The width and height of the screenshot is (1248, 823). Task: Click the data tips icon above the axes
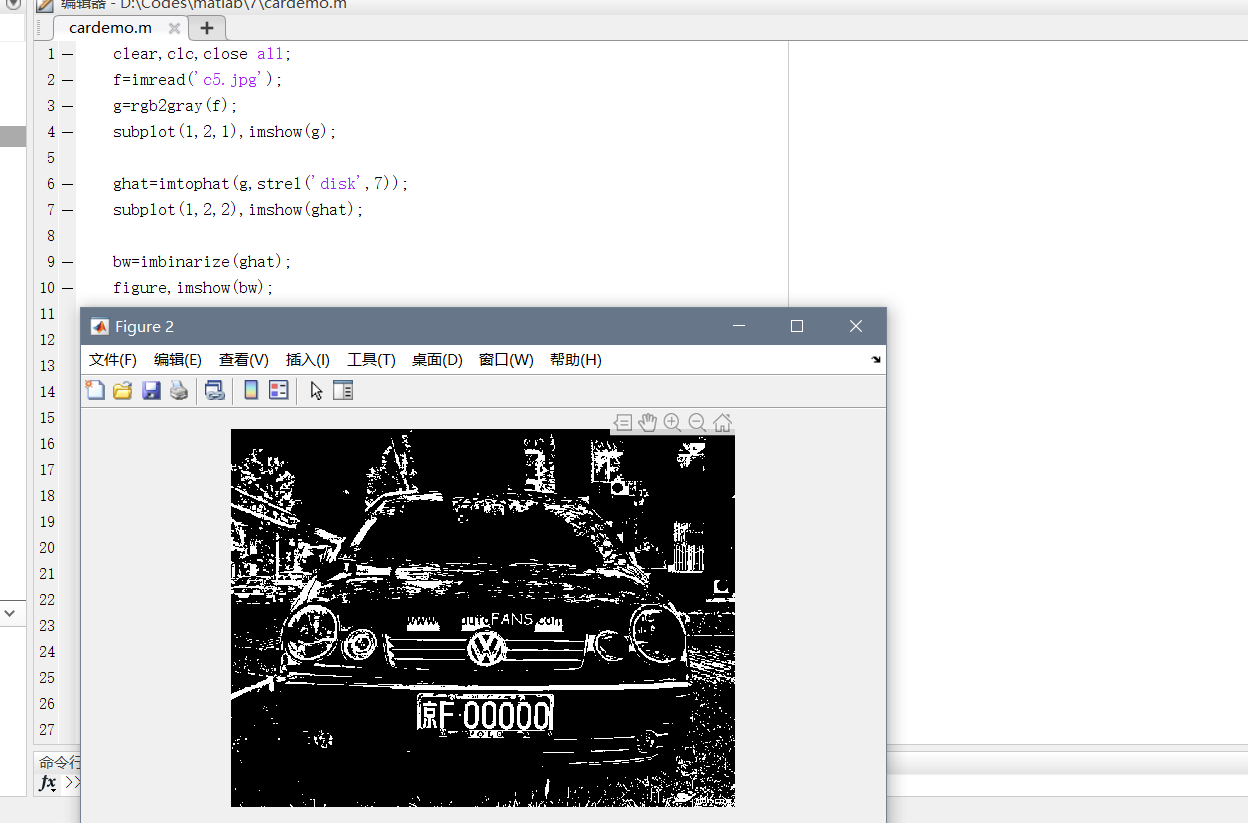point(622,423)
